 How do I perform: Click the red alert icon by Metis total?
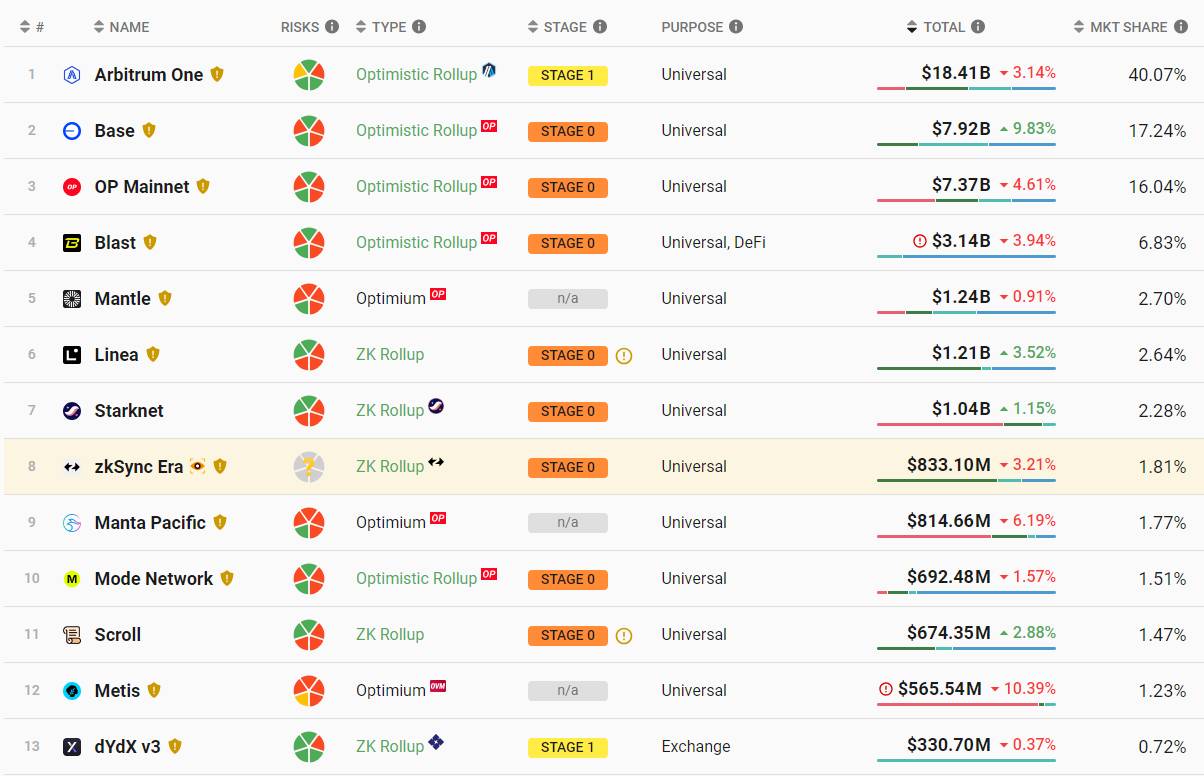[x=885, y=689]
